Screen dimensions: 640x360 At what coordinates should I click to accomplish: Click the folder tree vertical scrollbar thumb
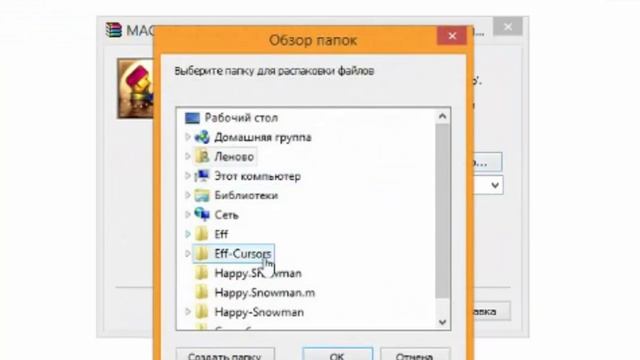[442, 211]
